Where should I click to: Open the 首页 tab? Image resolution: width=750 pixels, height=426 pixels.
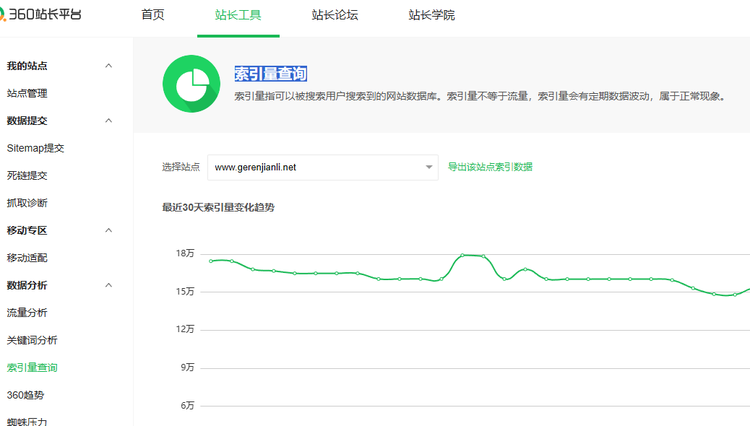(x=152, y=15)
